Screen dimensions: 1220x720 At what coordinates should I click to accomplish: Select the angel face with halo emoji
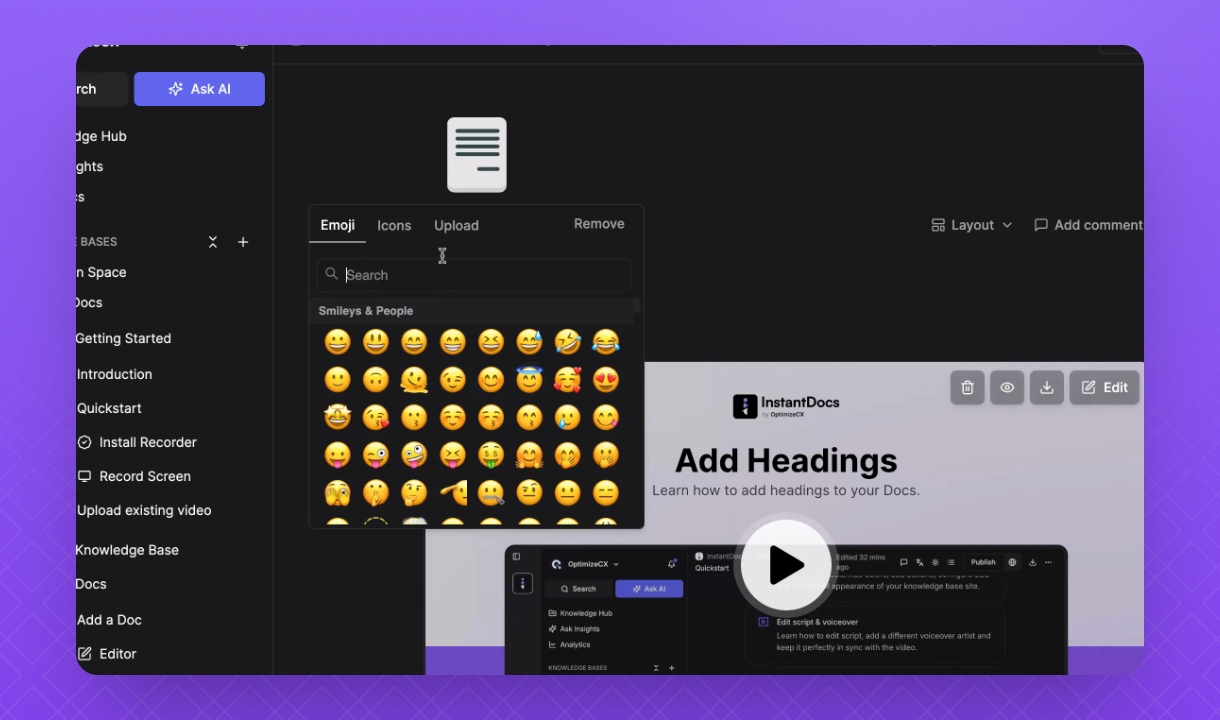pyautogui.click(x=529, y=380)
